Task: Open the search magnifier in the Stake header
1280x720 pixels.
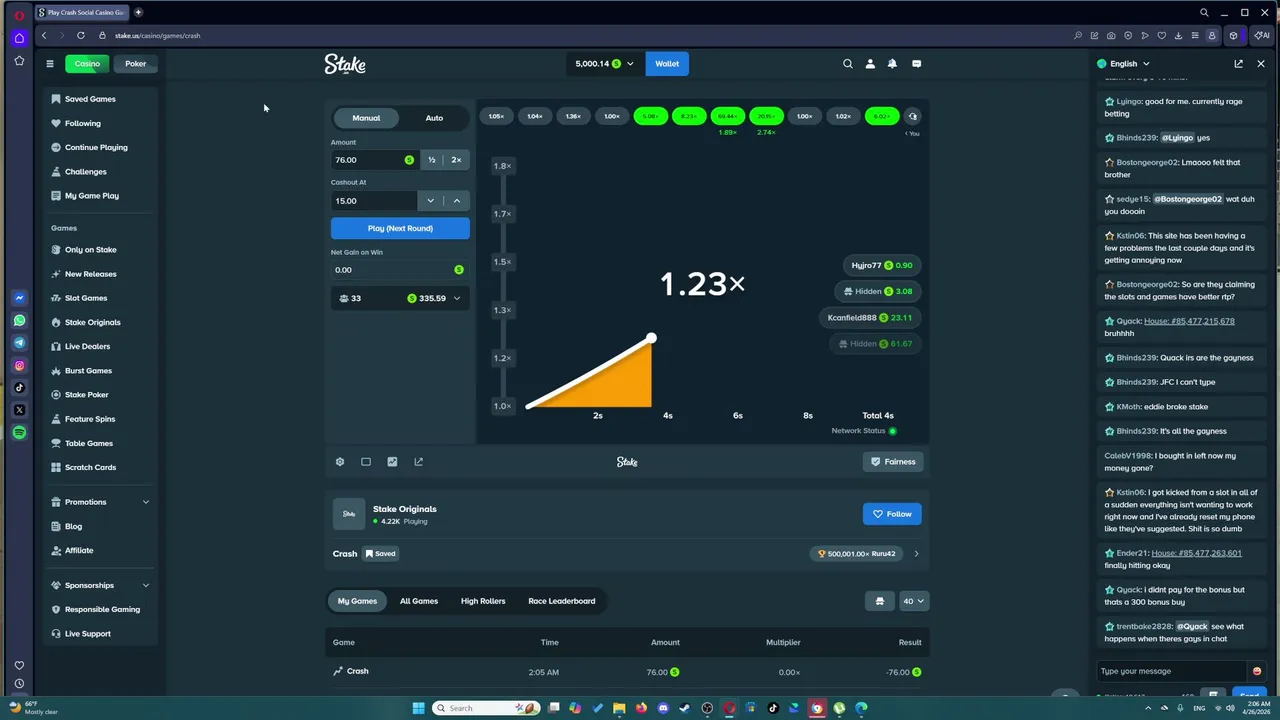Action: click(848, 64)
